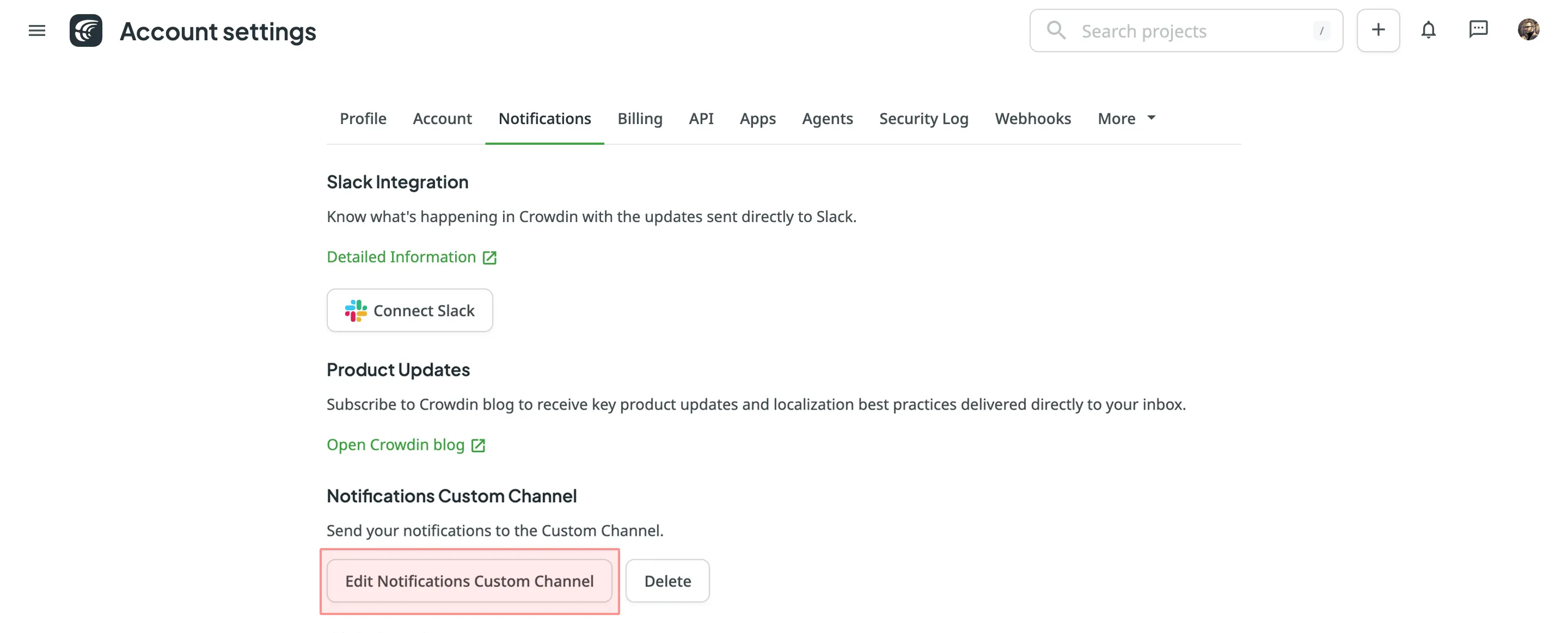
Task: Create a new project with the plus icon
Action: point(1378,30)
